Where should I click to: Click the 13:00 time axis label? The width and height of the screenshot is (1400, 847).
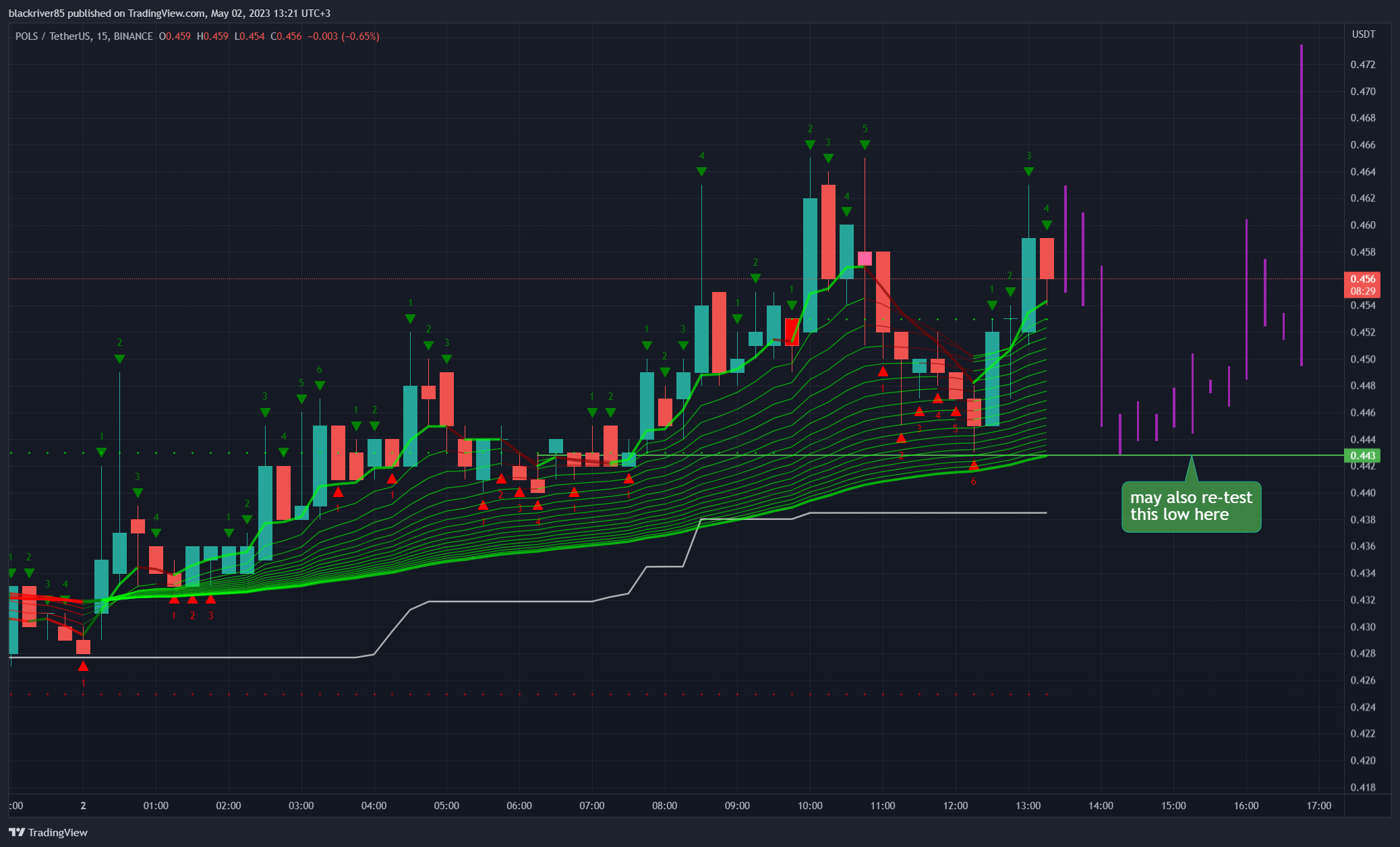[1028, 806]
